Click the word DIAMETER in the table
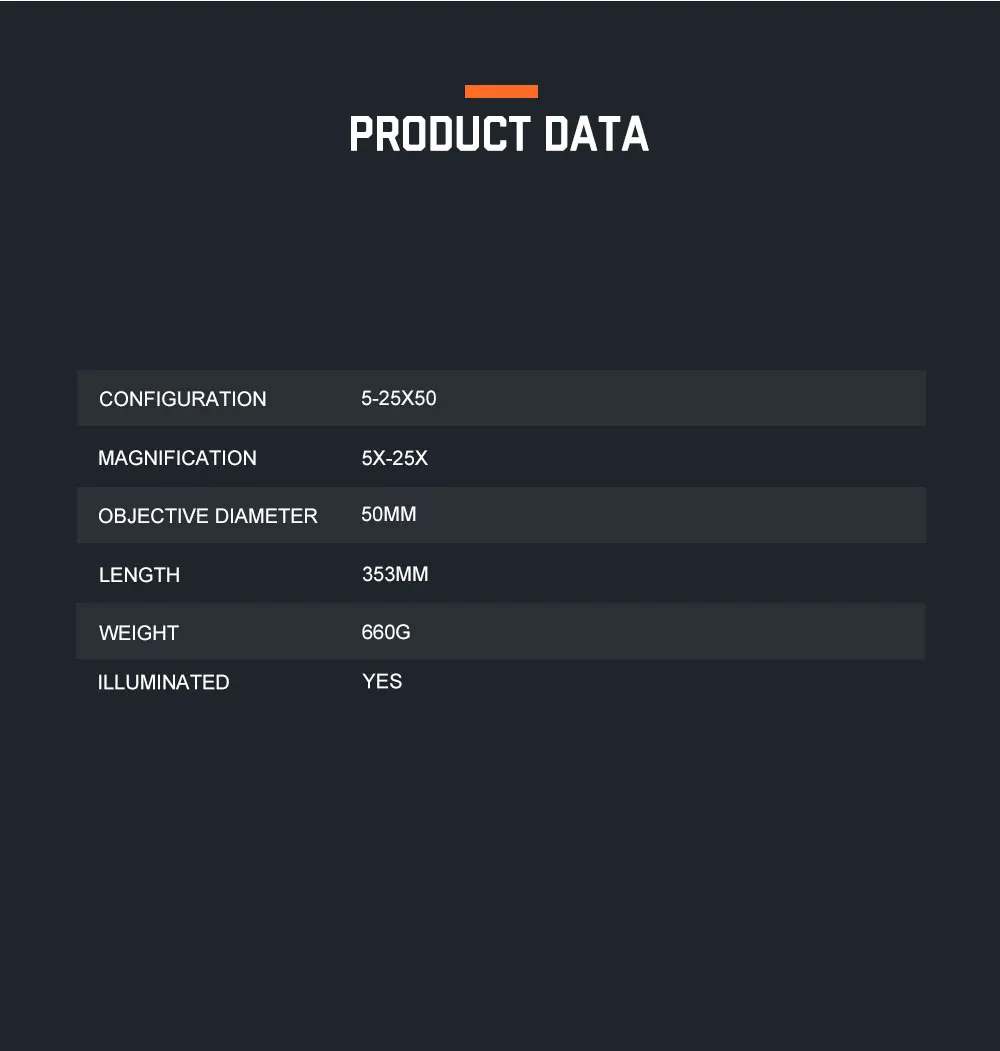 coord(266,516)
